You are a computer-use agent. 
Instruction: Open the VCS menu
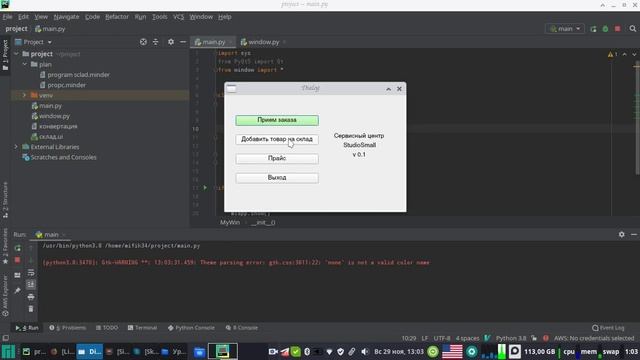pos(178,17)
